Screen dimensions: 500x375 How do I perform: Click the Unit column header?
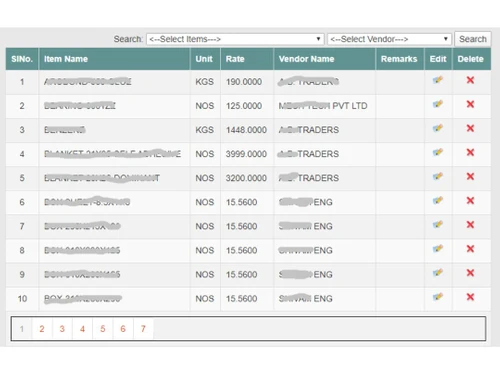[x=205, y=59]
